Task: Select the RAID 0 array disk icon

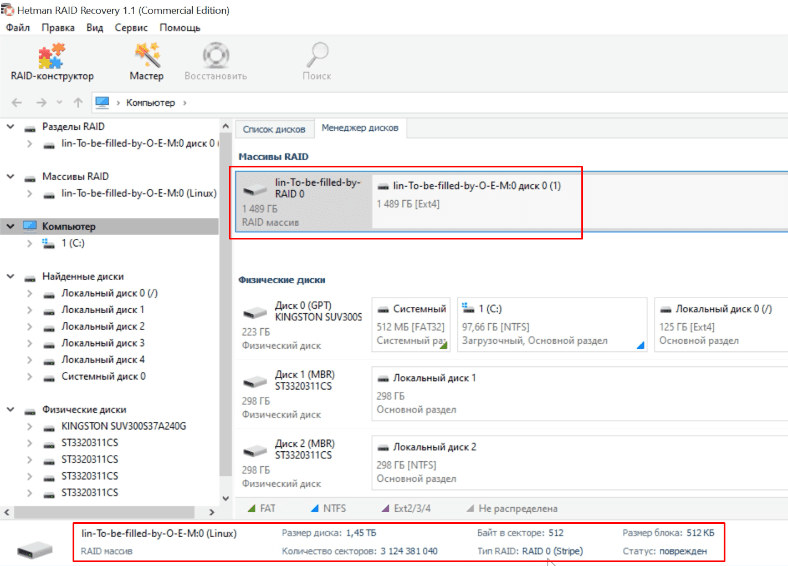Action: (257, 190)
